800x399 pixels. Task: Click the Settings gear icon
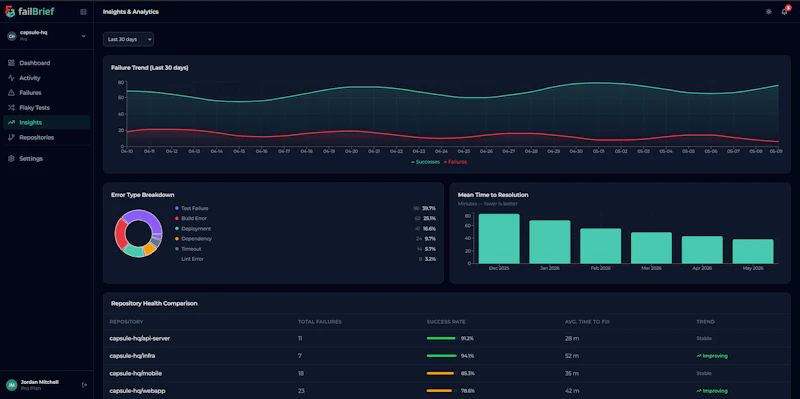point(11,159)
